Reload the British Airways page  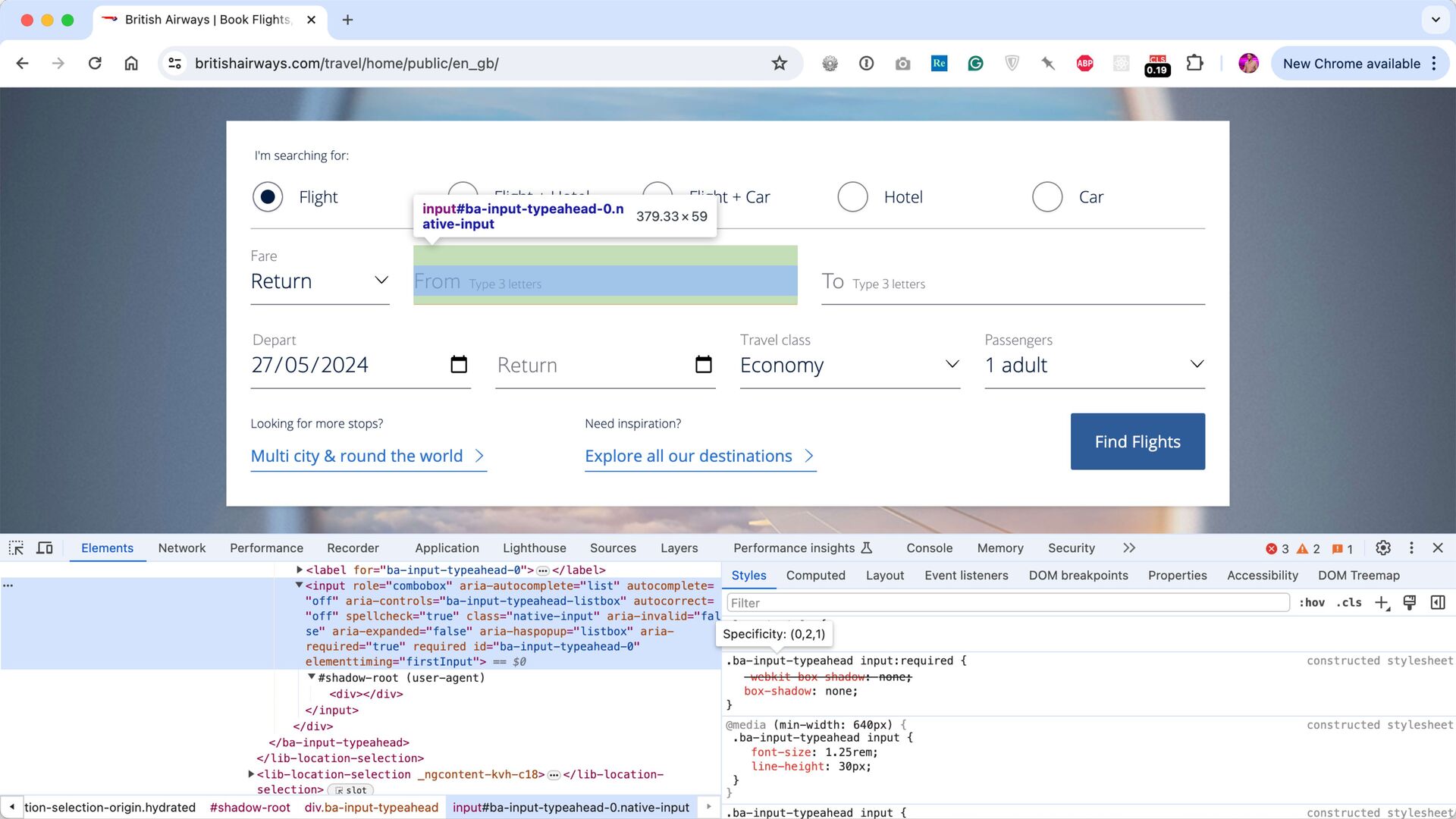click(x=95, y=64)
